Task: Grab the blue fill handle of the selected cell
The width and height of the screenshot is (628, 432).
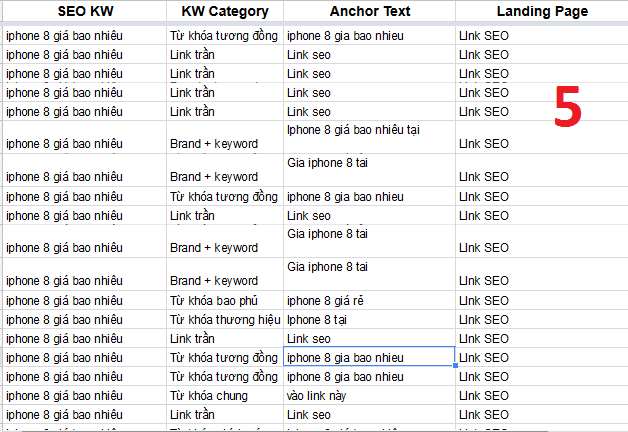Action: (455, 366)
